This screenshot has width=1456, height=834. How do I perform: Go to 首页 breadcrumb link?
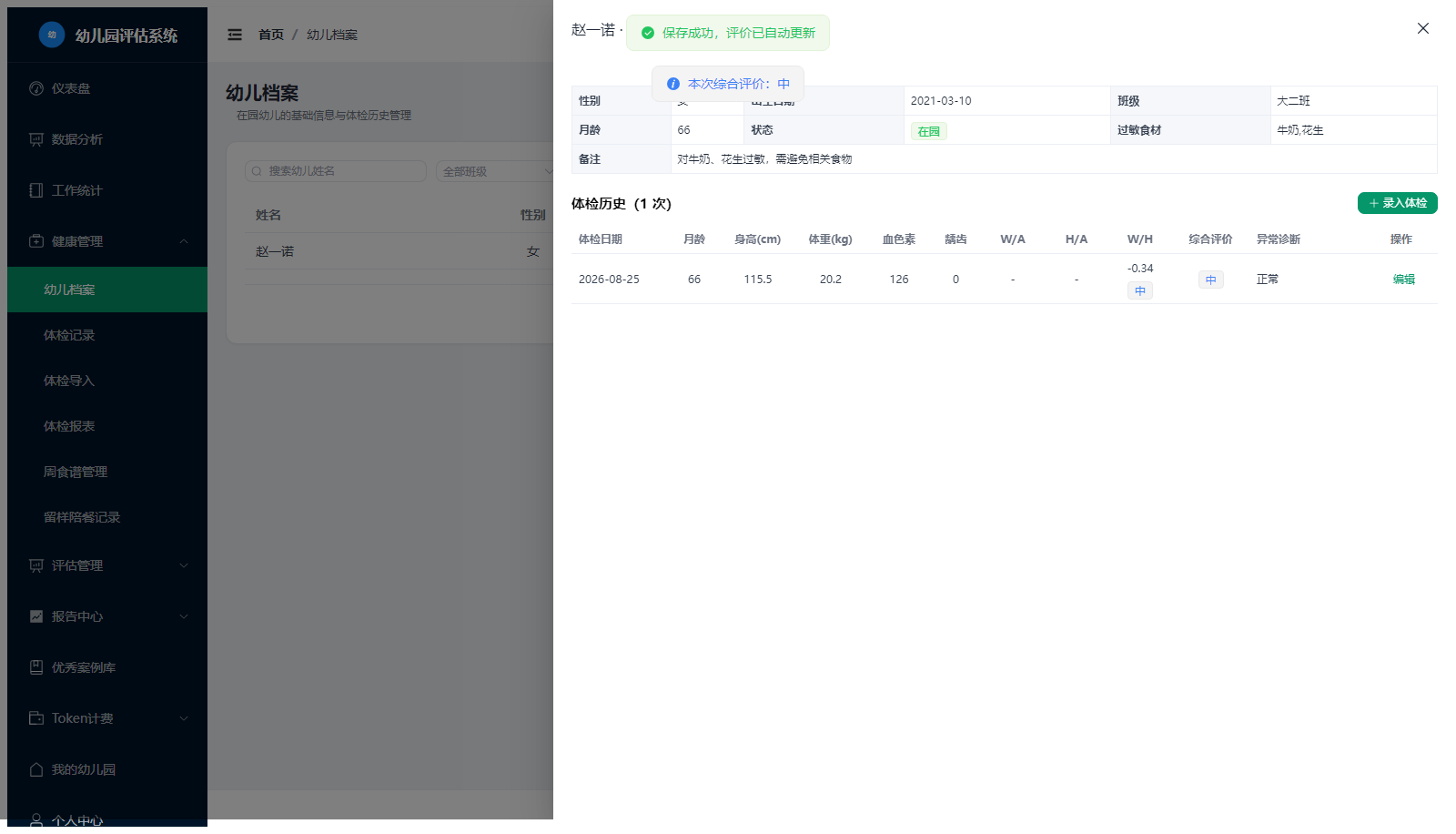tap(271, 35)
